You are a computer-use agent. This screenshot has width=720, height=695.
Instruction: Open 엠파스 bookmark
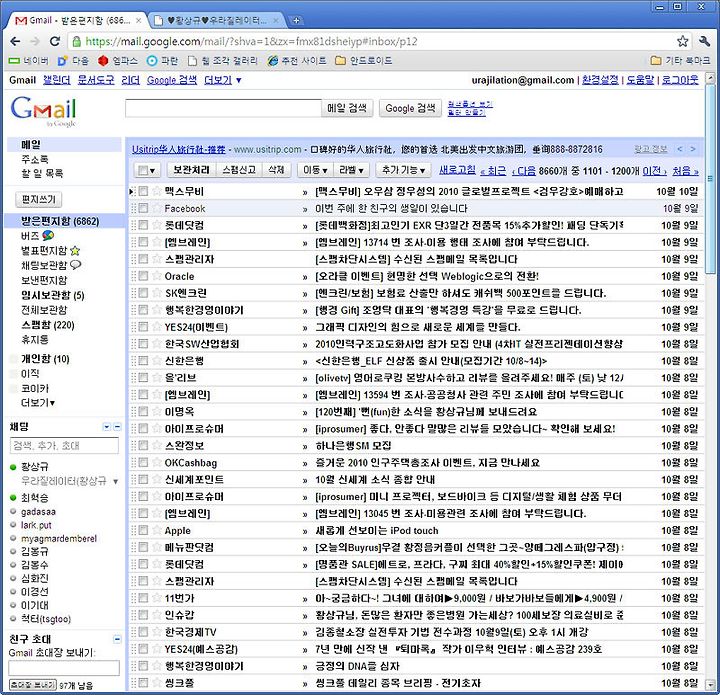coord(118,61)
